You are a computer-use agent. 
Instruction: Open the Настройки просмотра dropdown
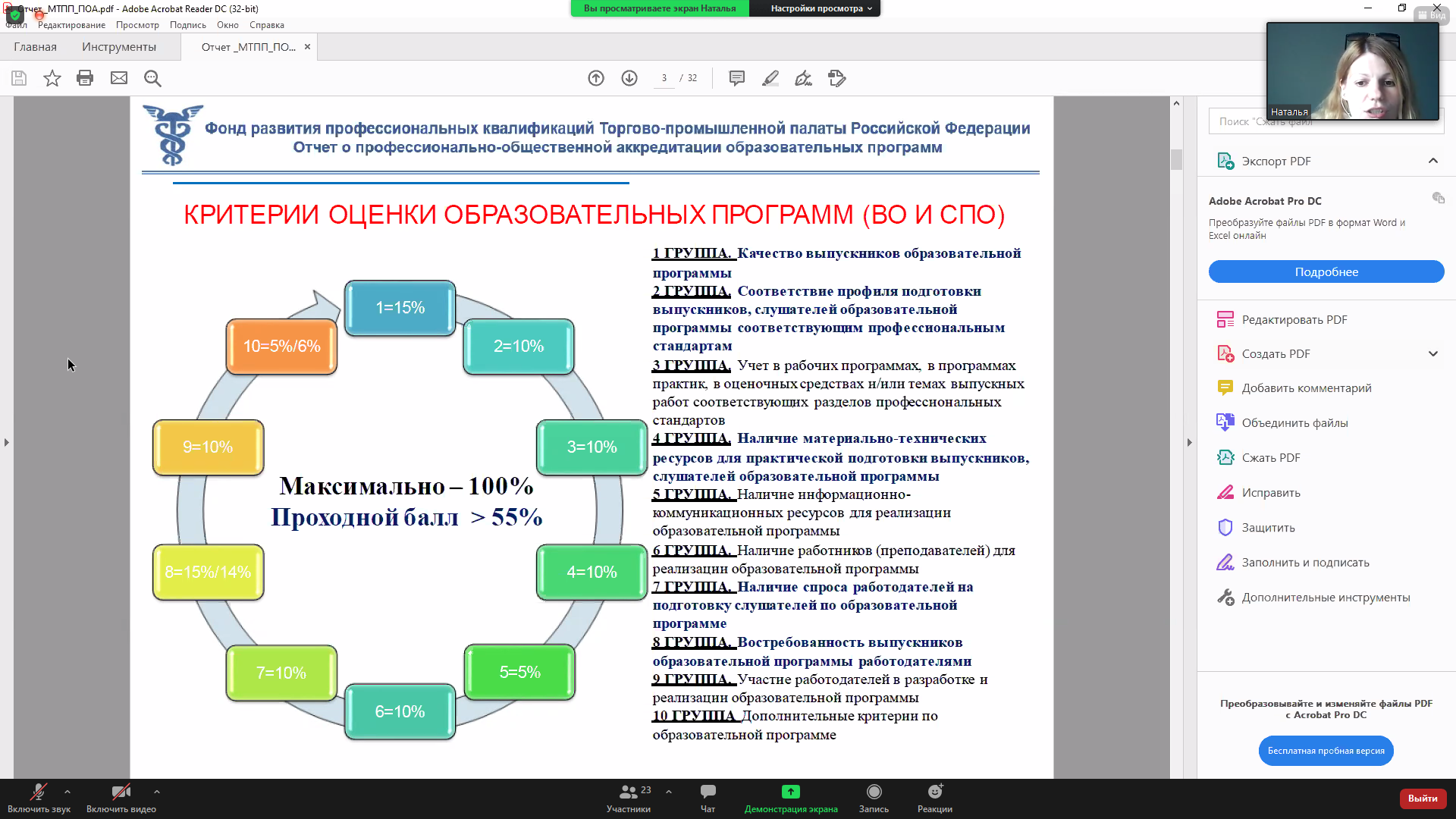click(821, 8)
